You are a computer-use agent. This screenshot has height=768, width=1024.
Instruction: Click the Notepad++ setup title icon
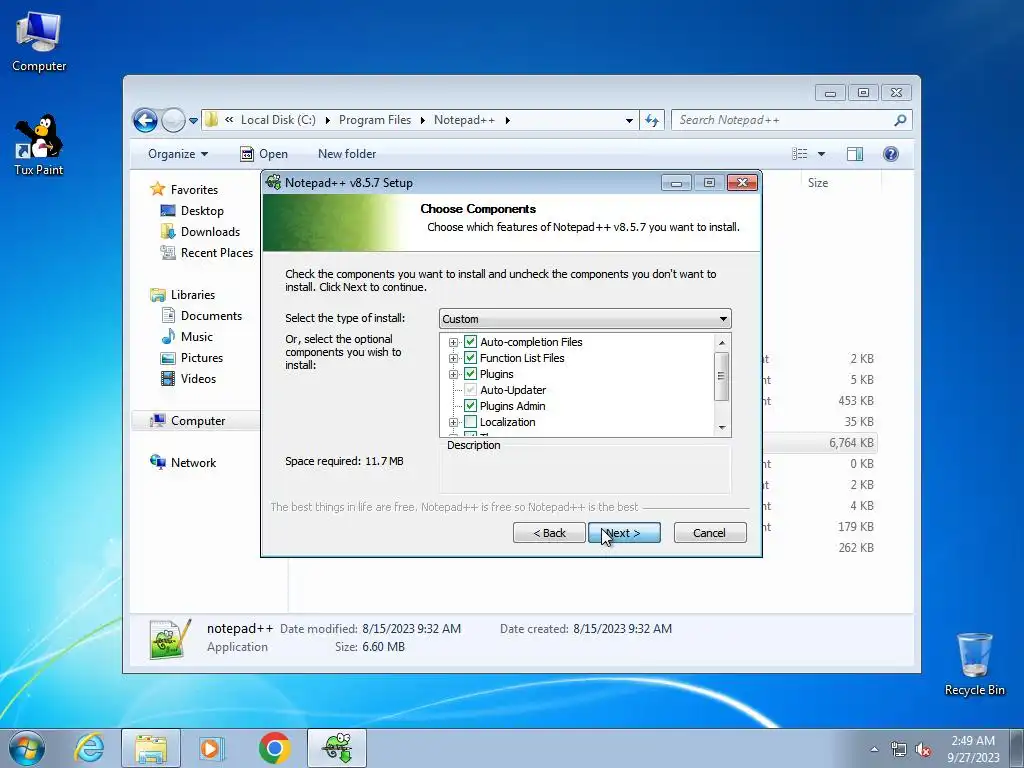(x=274, y=182)
